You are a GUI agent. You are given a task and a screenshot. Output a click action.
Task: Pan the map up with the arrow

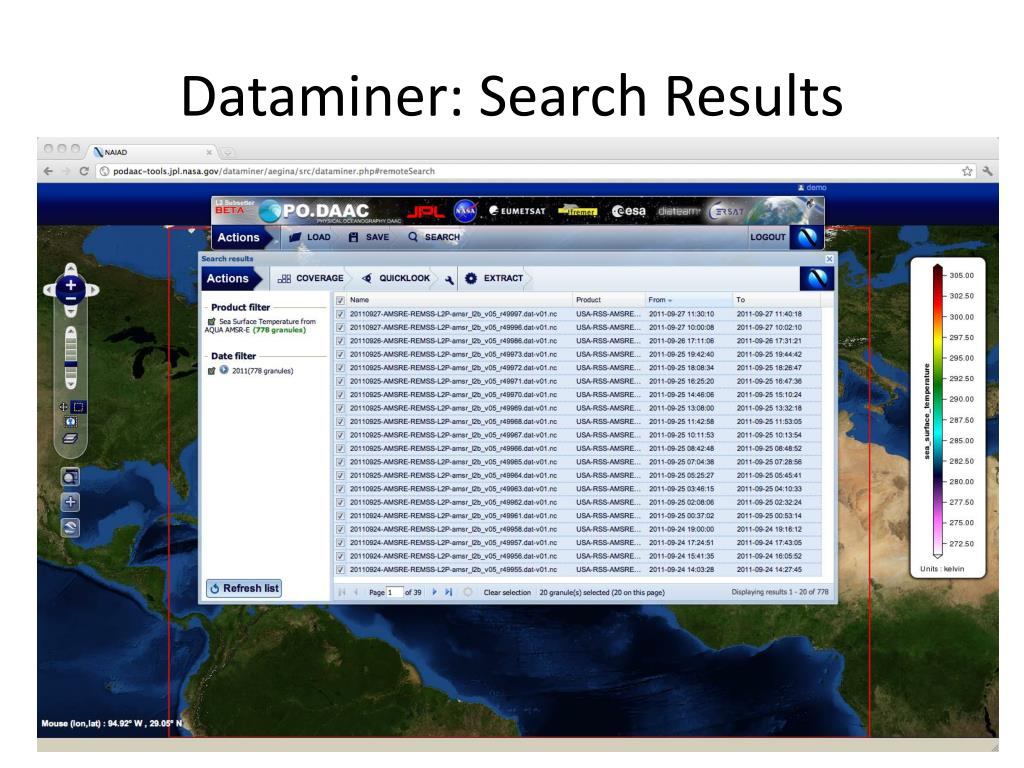coord(71,268)
